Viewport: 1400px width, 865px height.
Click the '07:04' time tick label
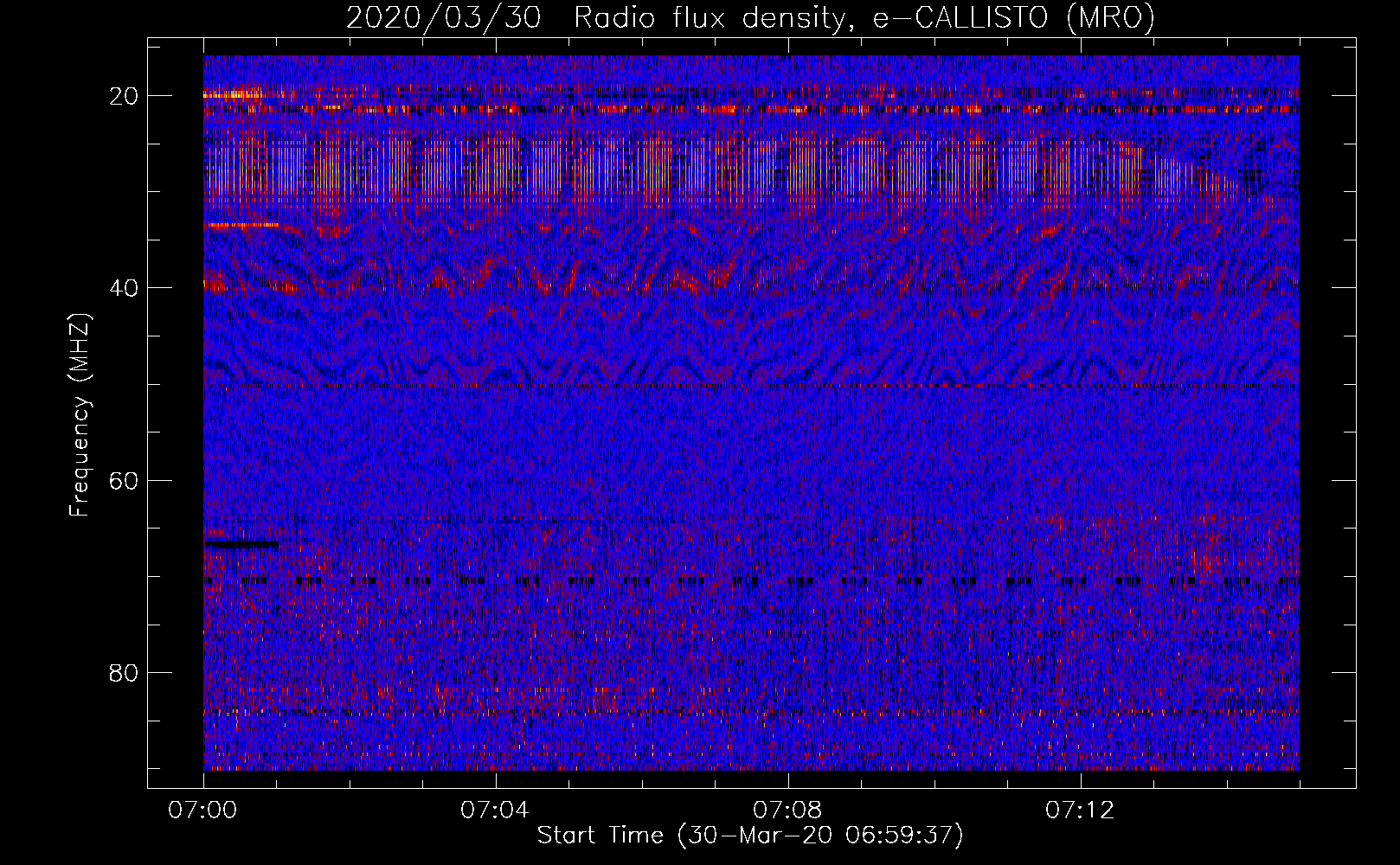pyautogui.click(x=495, y=811)
